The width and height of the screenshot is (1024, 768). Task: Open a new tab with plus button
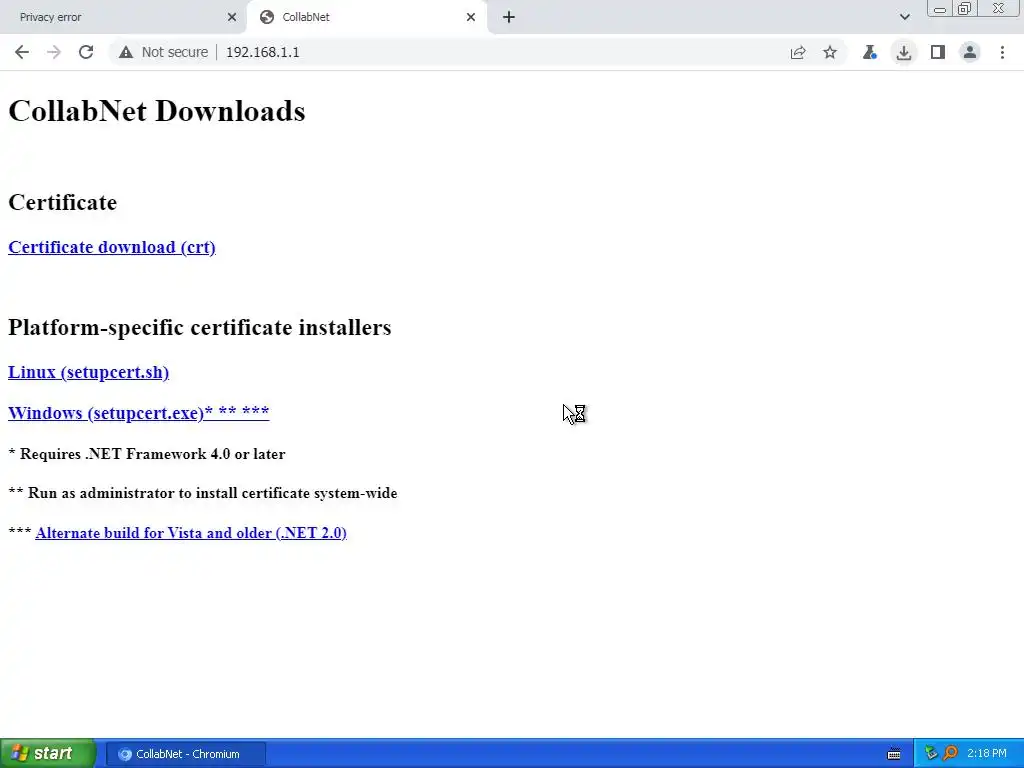click(509, 17)
